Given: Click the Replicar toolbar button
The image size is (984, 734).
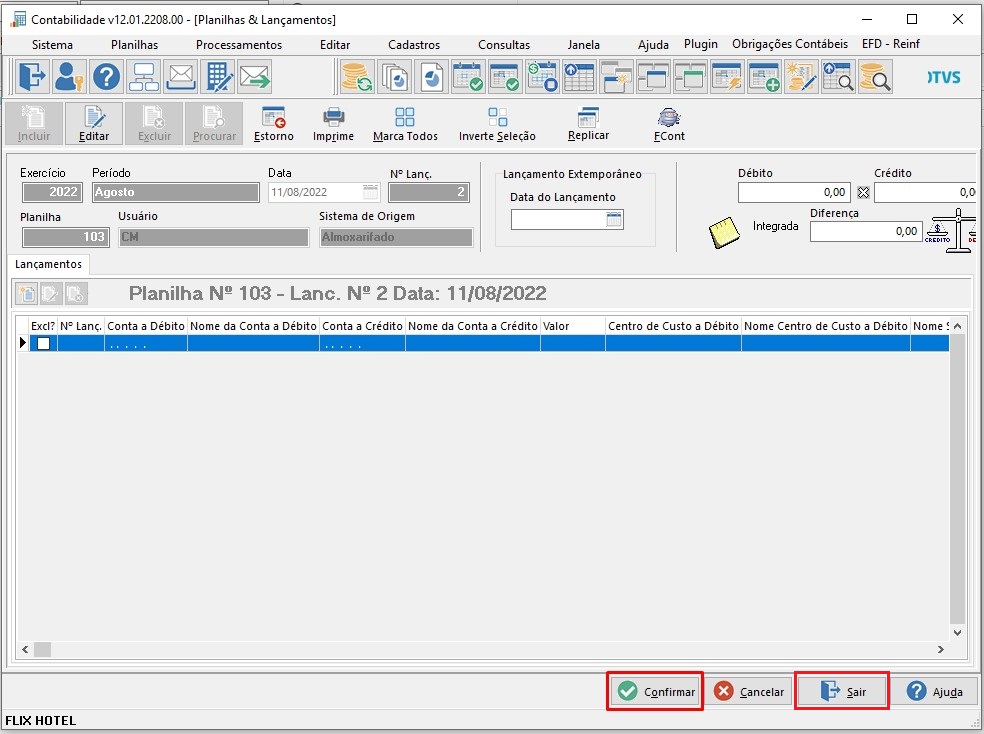Looking at the screenshot, I should (588, 124).
